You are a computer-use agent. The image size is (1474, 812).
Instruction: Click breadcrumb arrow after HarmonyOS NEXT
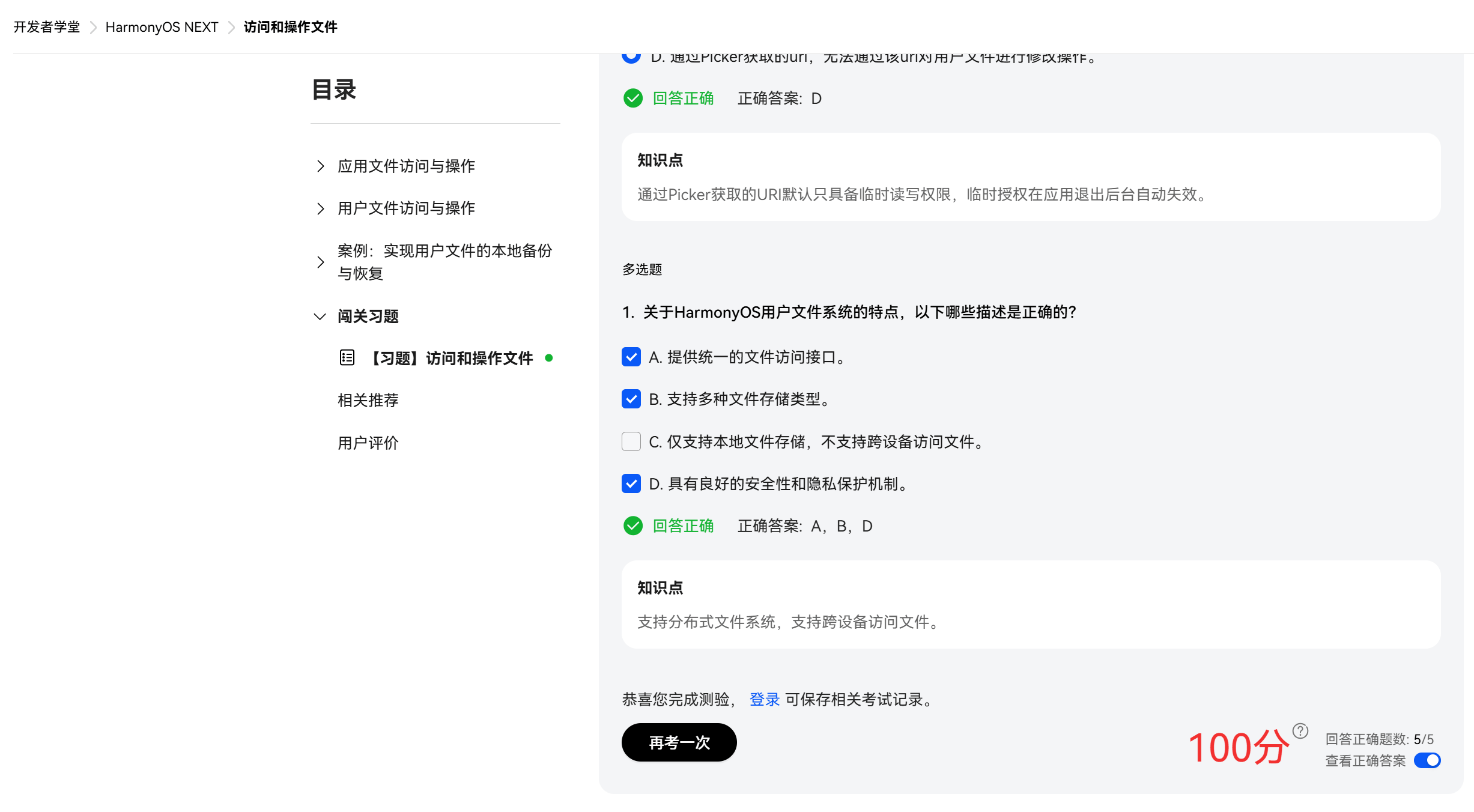click(x=231, y=28)
